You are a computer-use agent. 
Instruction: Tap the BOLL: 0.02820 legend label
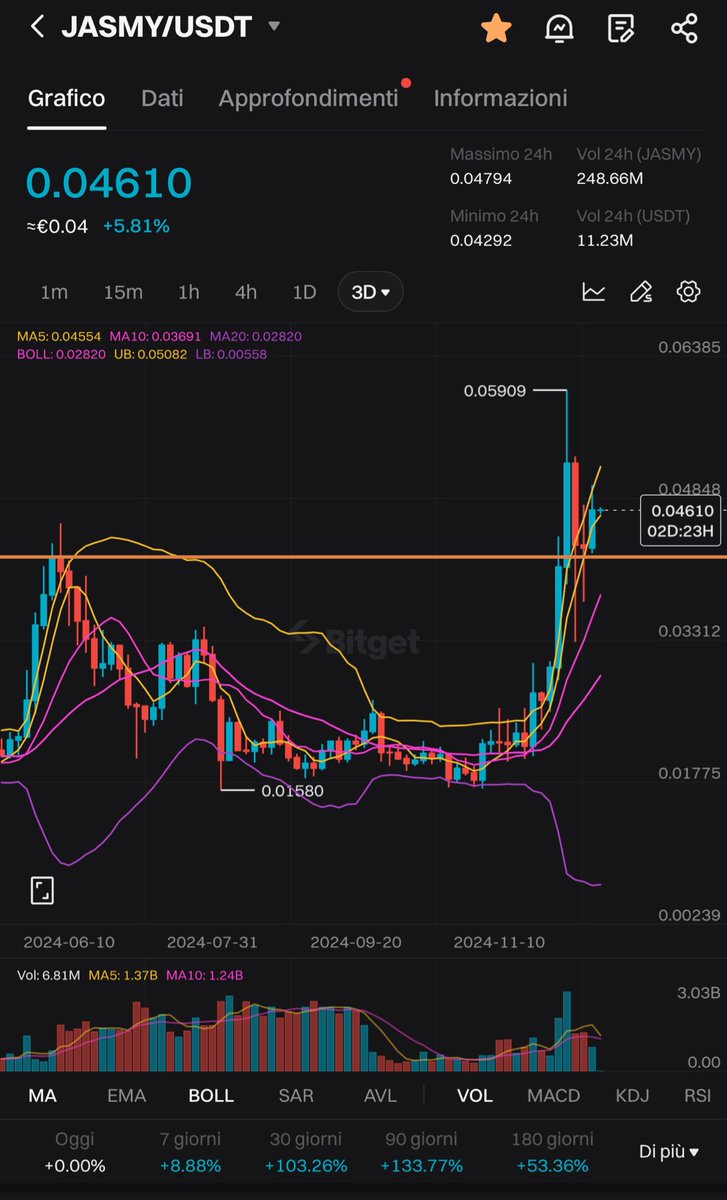(x=62, y=354)
